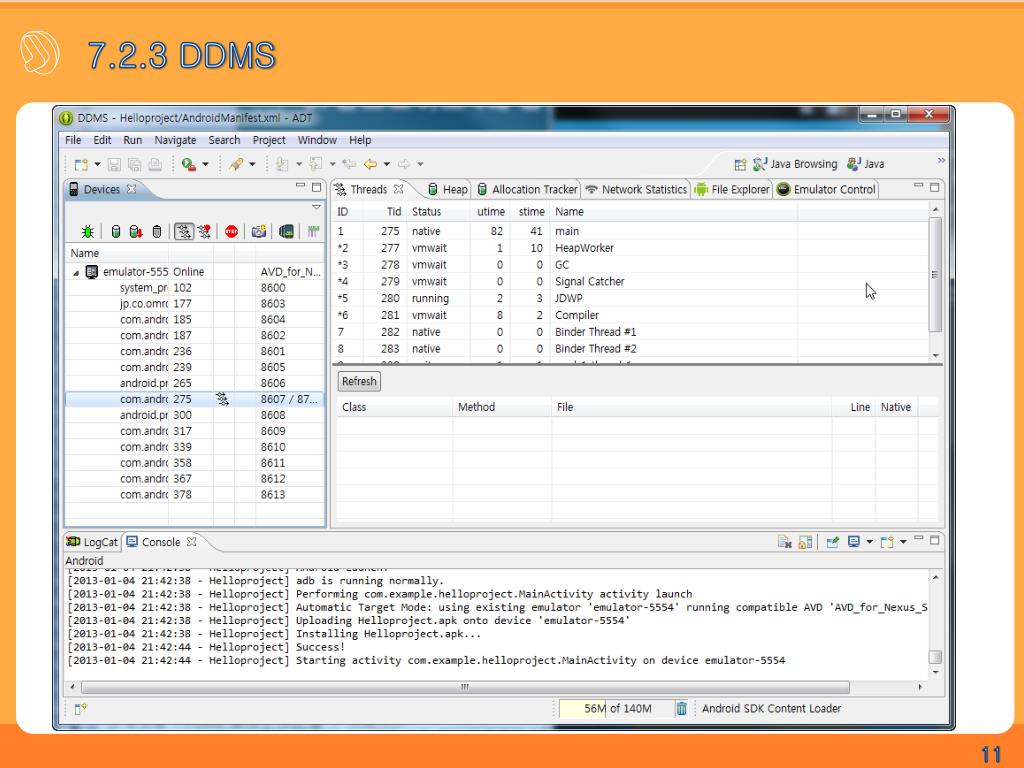The width and height of the screenshot is (1024, 768).
Task: Switch to the LogCat tab
Action: (x=93, y=542)
